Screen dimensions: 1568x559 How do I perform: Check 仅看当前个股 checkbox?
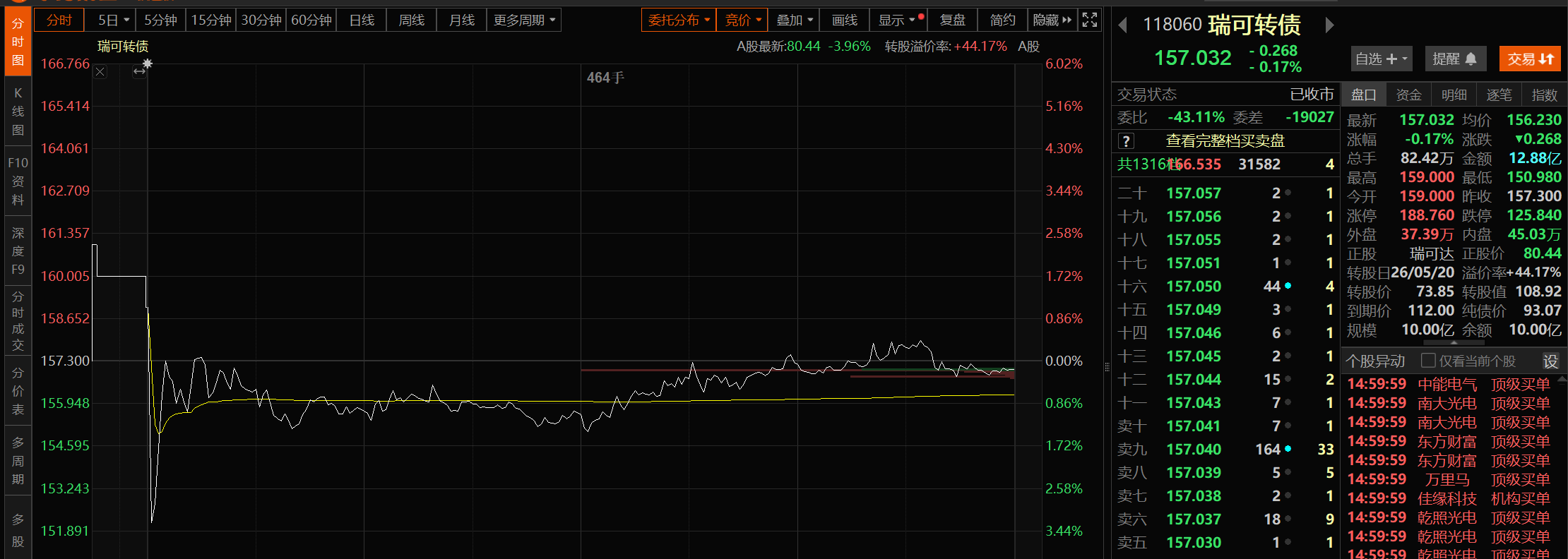(1427, 361)
